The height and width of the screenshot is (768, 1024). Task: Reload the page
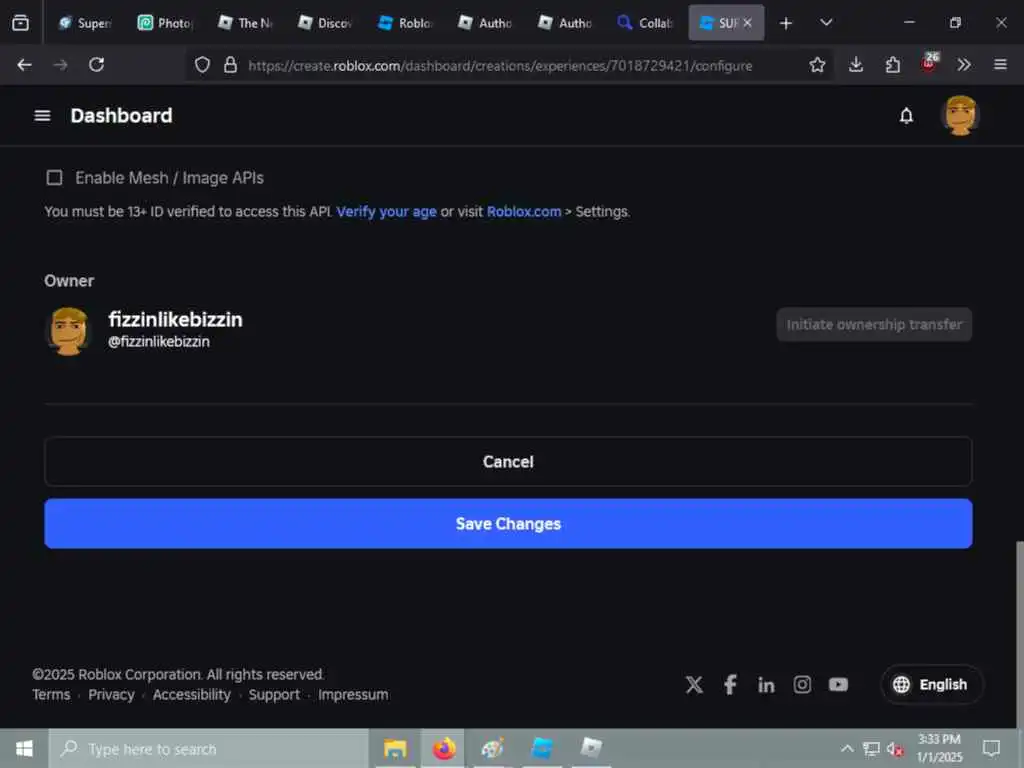pos(97,65)
